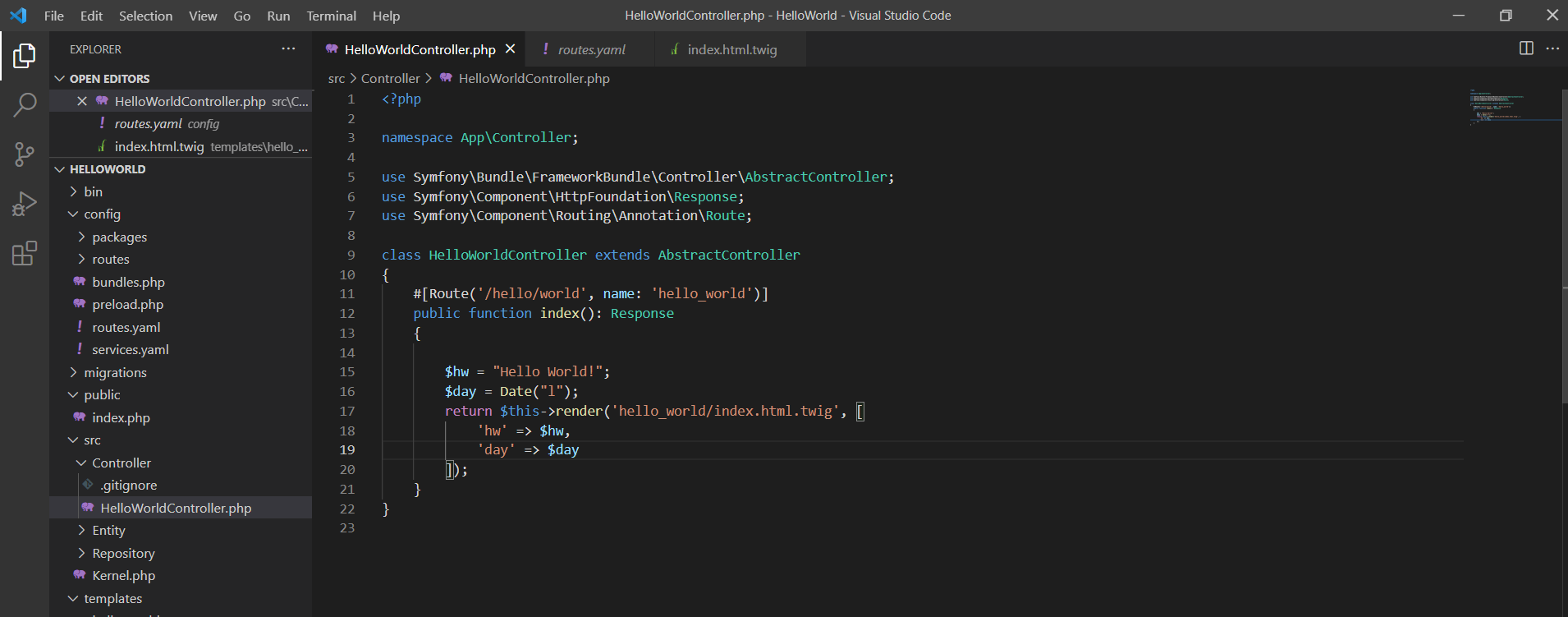Open the Extensions view

click(25, 253)
